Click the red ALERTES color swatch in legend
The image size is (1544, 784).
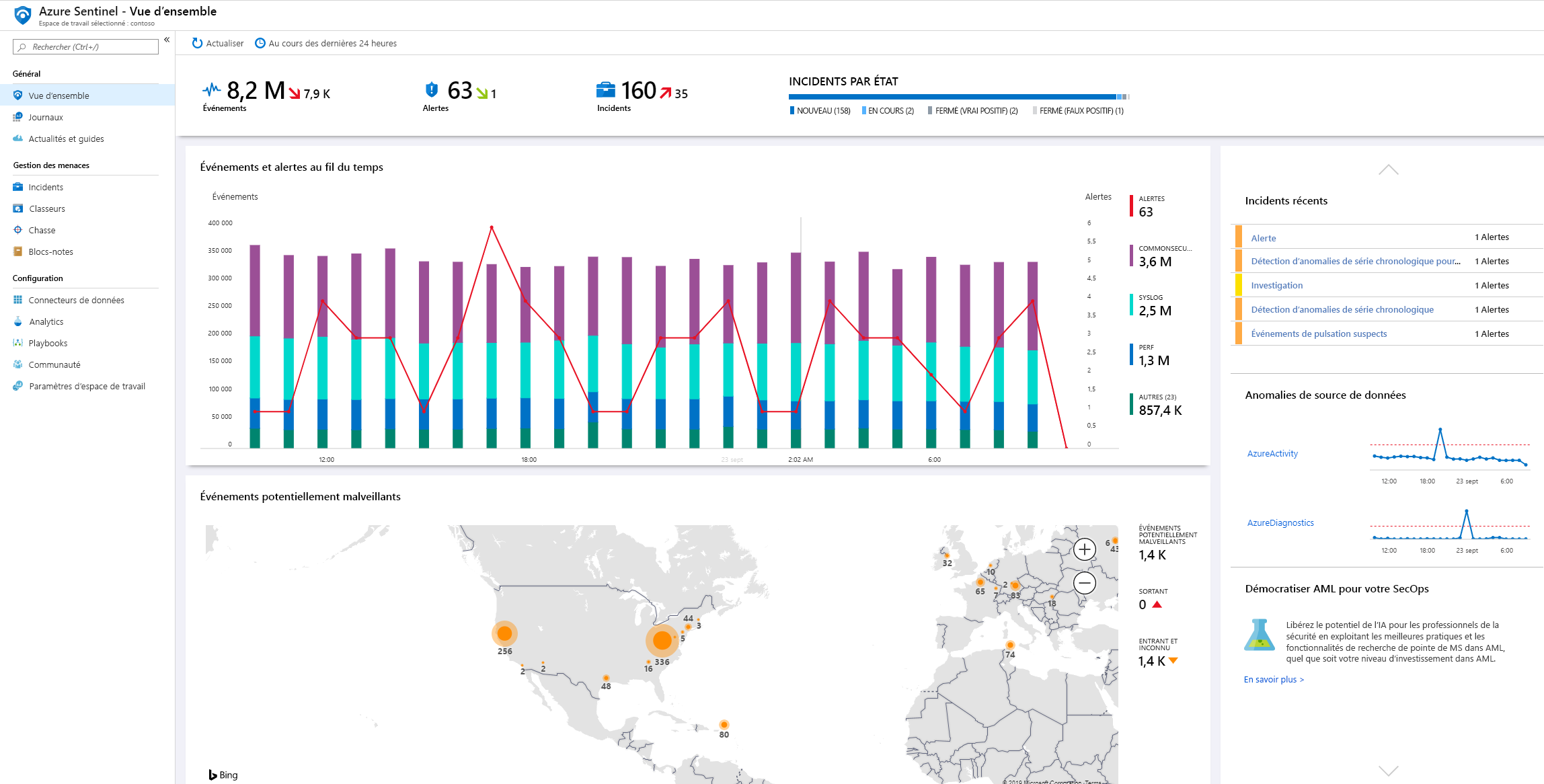pos(1130,205)
